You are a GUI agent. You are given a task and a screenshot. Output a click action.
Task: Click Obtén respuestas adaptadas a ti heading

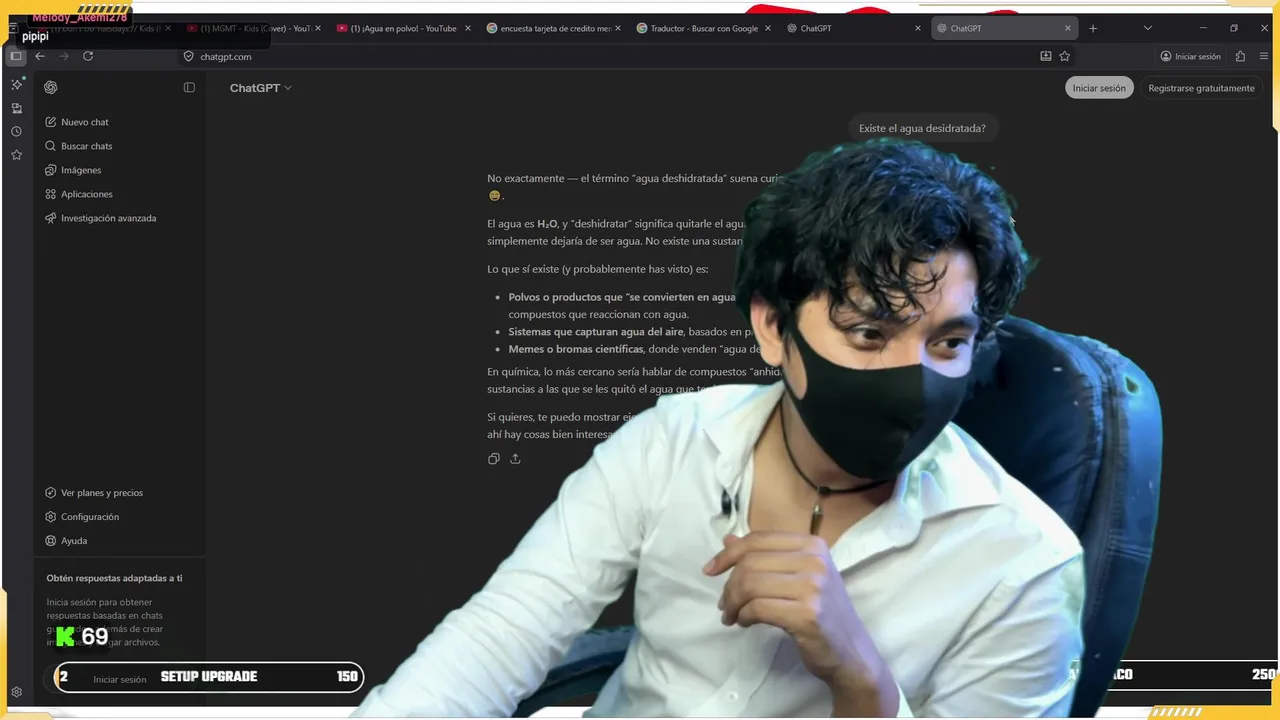(114, 578)
